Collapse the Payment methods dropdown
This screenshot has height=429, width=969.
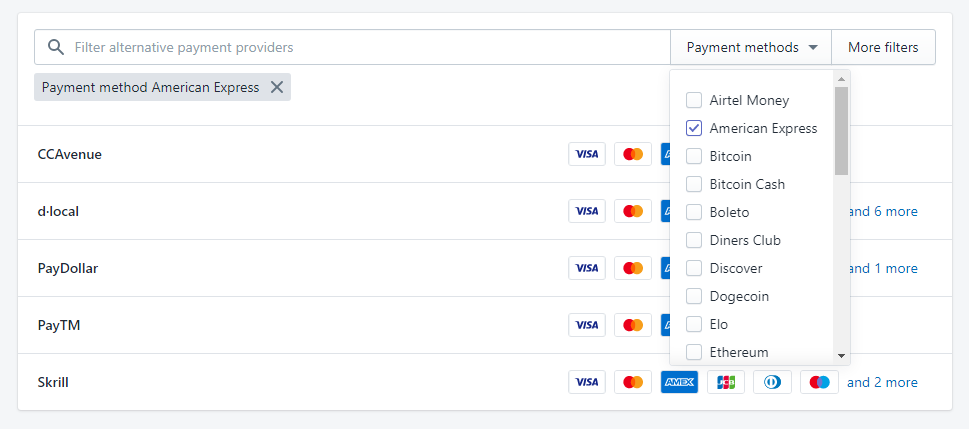pos(751,47)
